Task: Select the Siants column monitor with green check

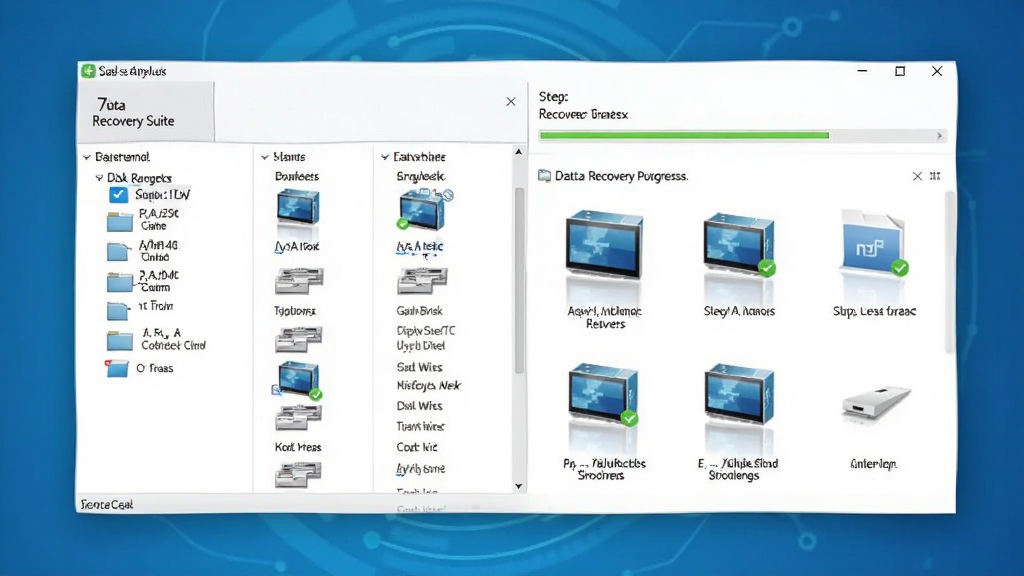Action: pyautogui.click(x=298, y=379)
